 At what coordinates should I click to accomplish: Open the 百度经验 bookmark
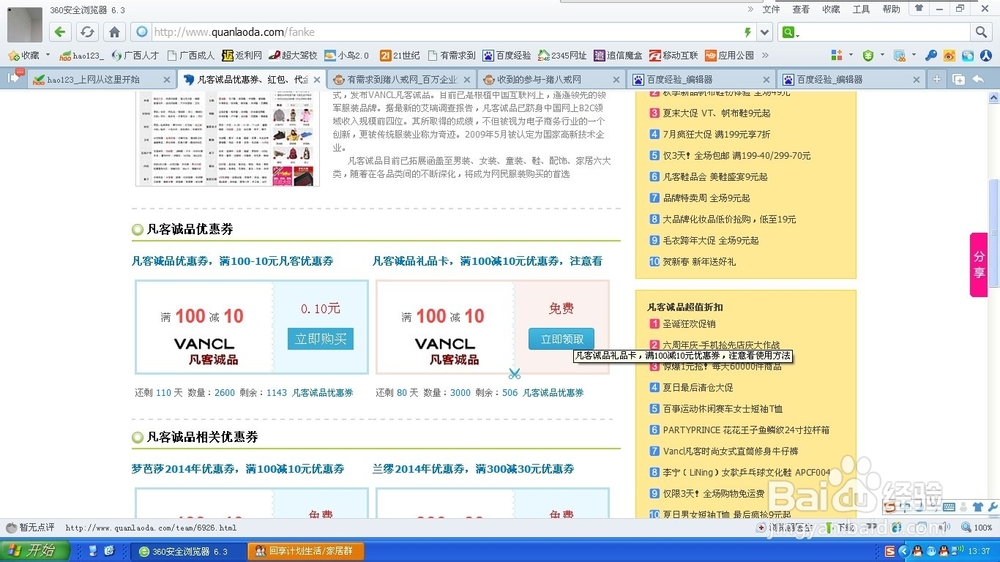506,55
